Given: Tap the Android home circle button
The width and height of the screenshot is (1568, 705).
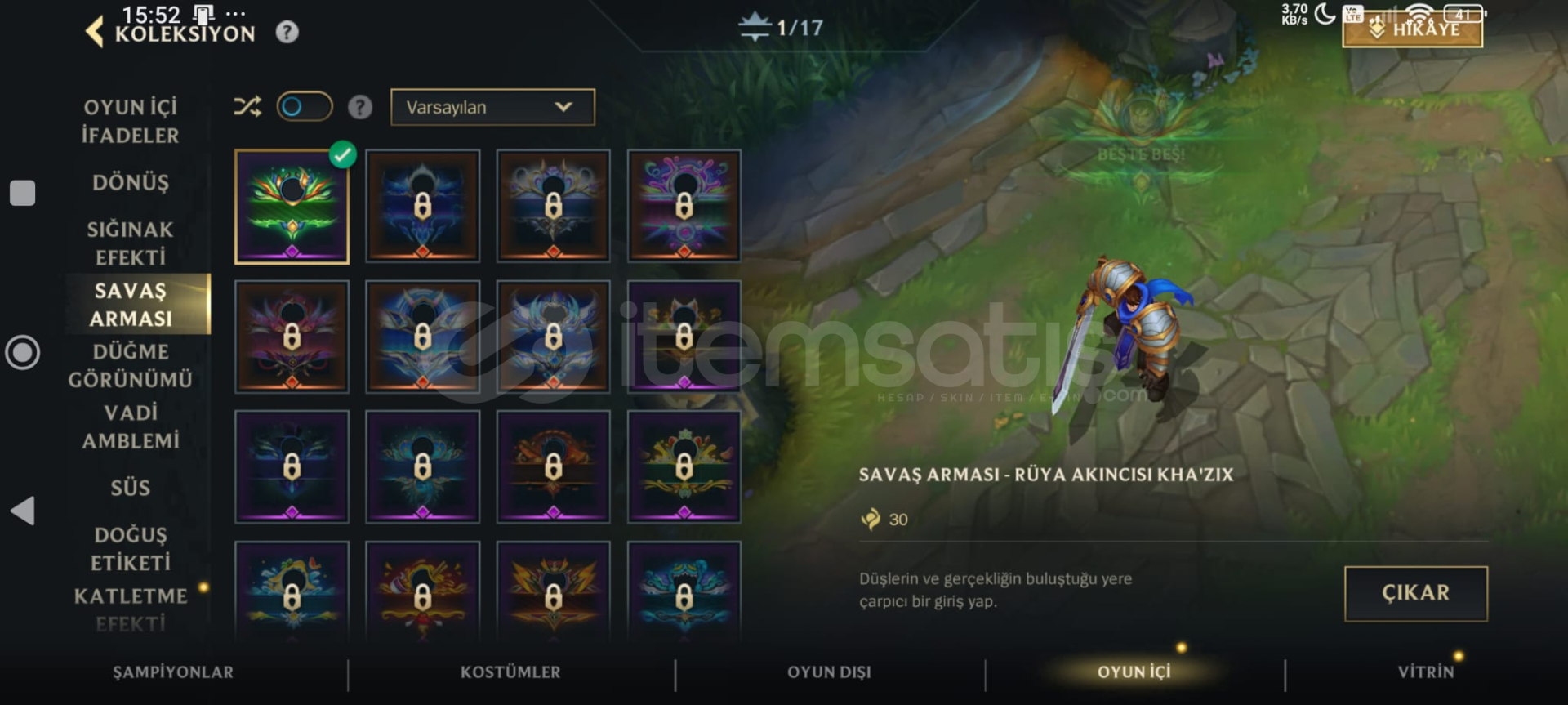Looking at the screenshot, I should (x=23, y=353).
